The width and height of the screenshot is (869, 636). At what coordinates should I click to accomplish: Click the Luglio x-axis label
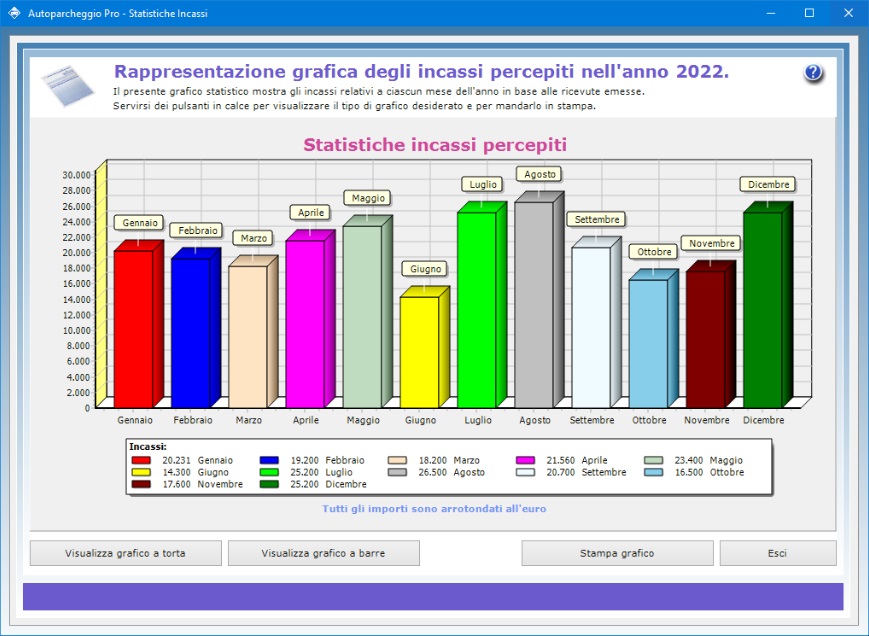[x=478, y=420]
